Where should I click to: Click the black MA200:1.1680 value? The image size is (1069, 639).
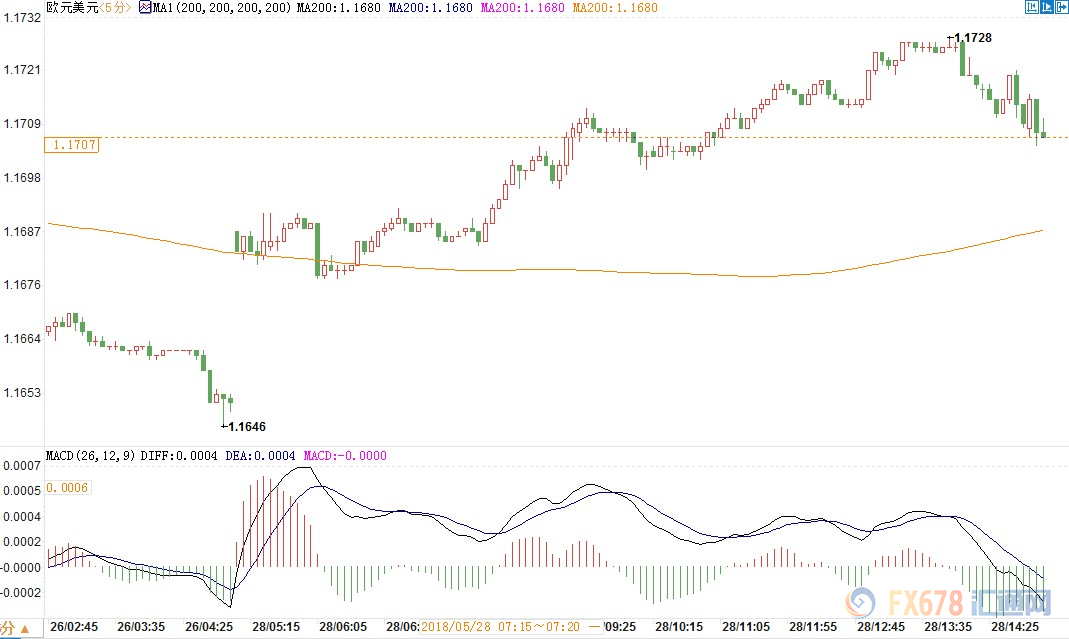[x=338, y=8]
